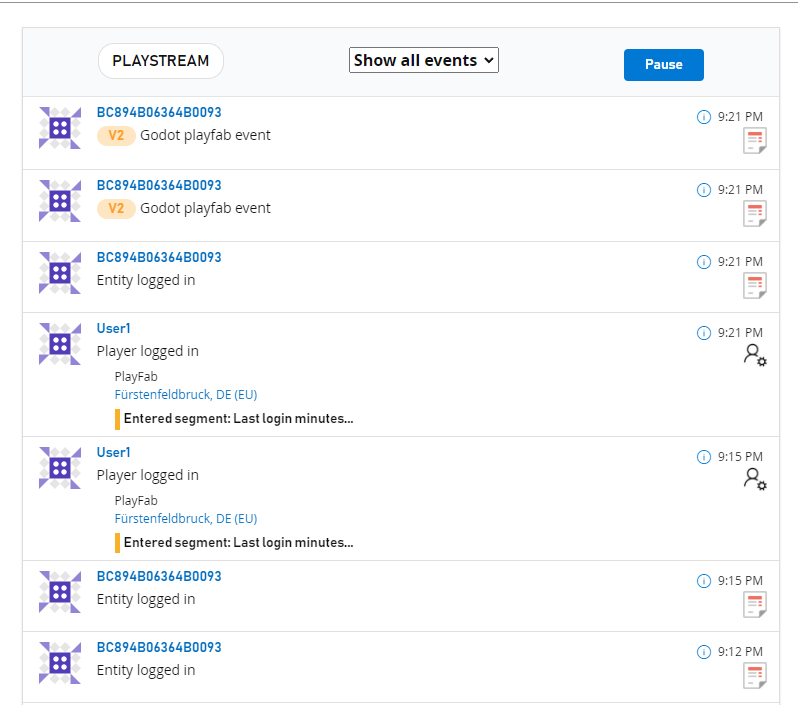Viewport: 798px width, 705px height.
Task: Select 'Entered segment' text in 9:21 PM login
Action: 239,418
